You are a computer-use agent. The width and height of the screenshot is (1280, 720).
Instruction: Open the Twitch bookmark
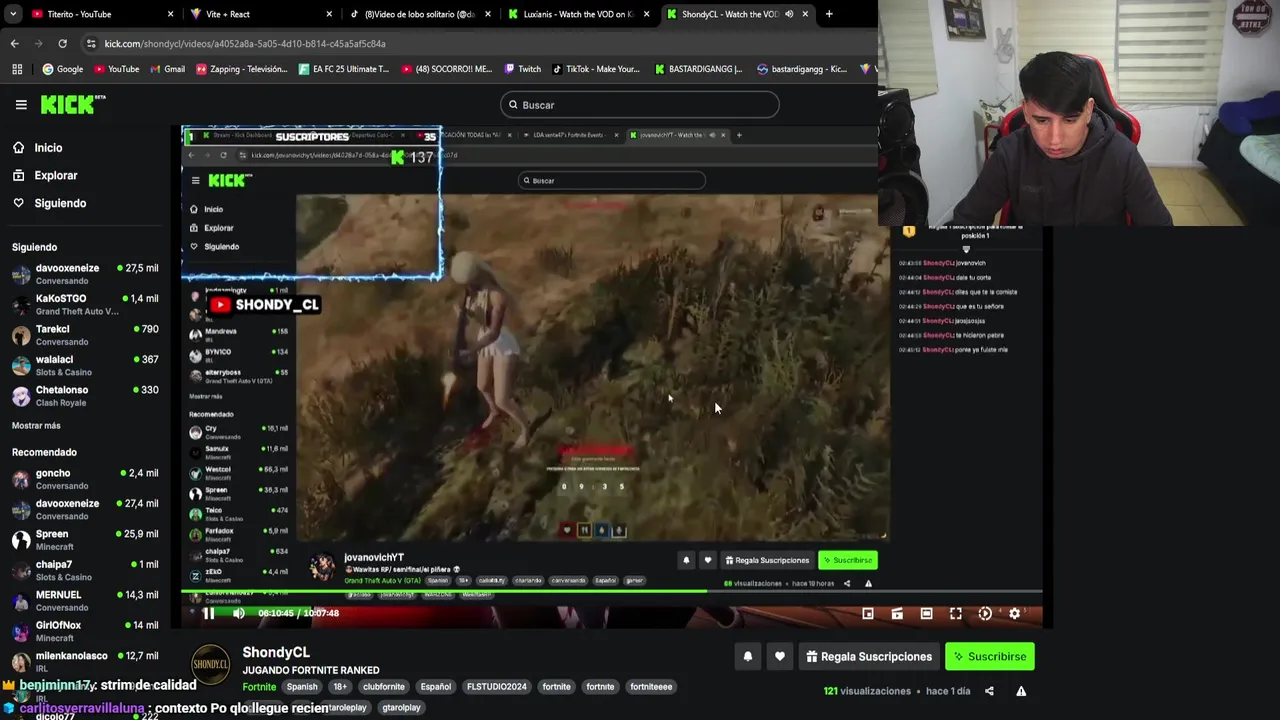[x=522, y=69]
